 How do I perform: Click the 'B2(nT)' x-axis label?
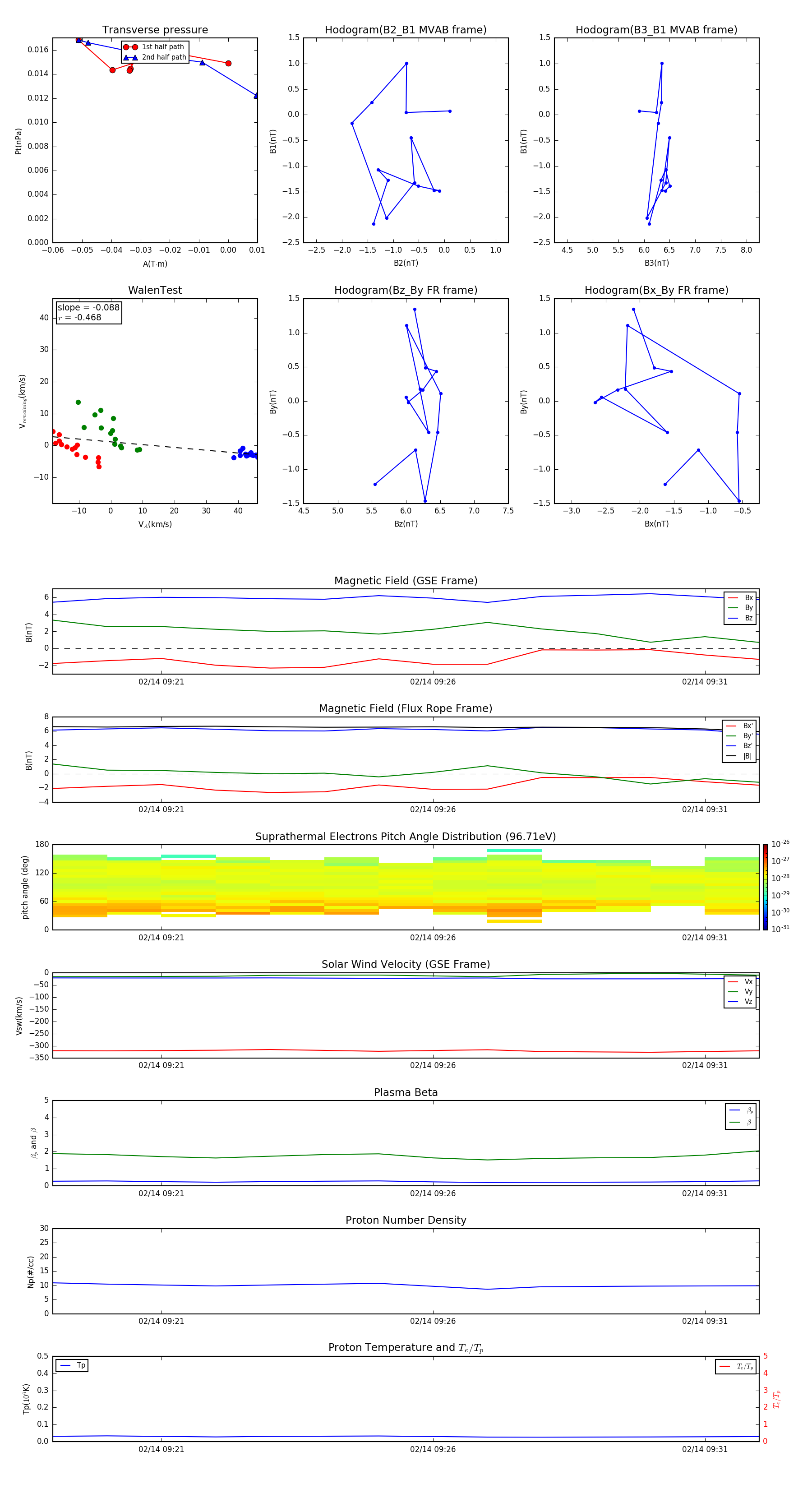tap(406, 263)
